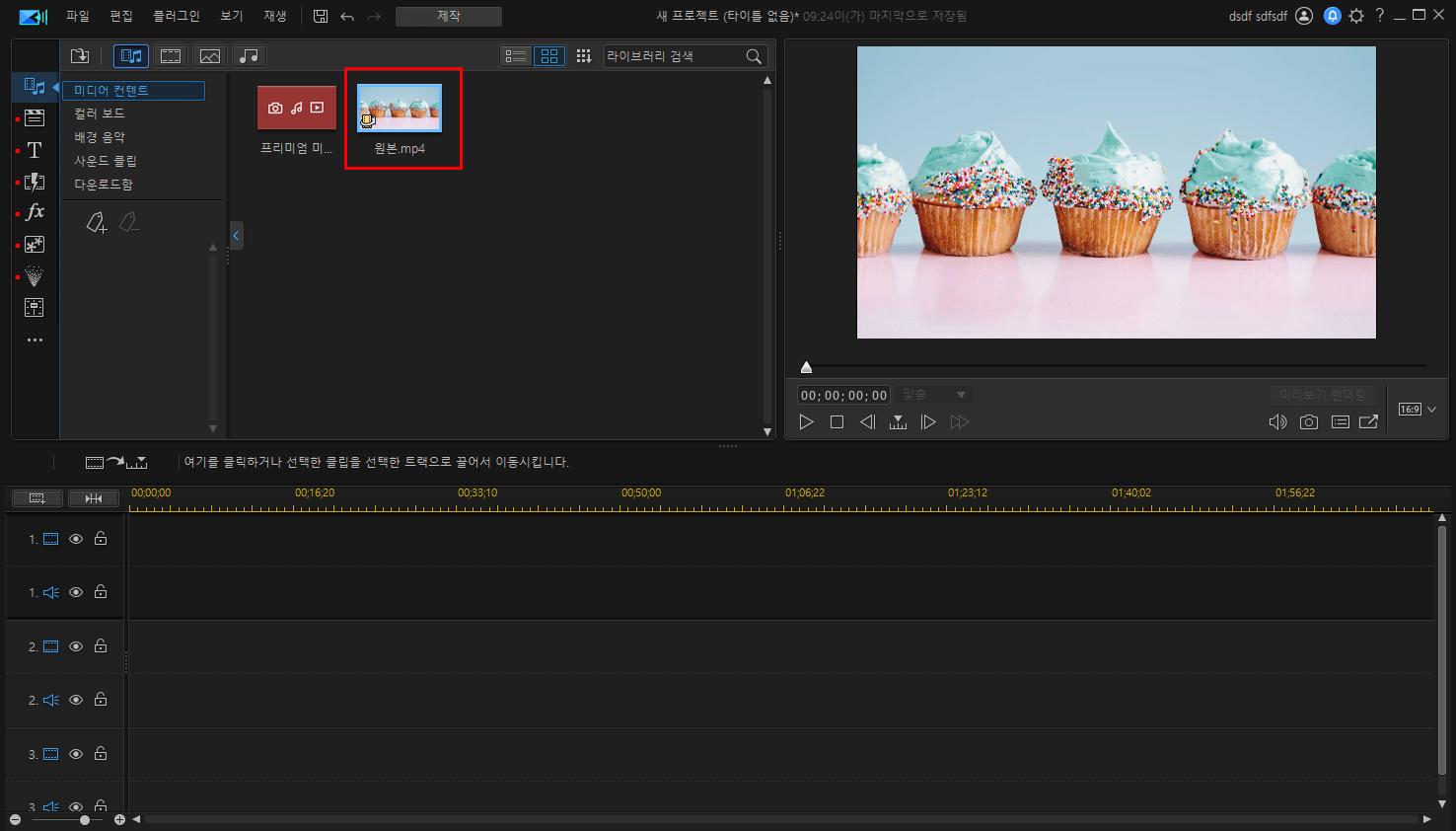
Task: Click the import media folder icon
Action: point(80,56)
